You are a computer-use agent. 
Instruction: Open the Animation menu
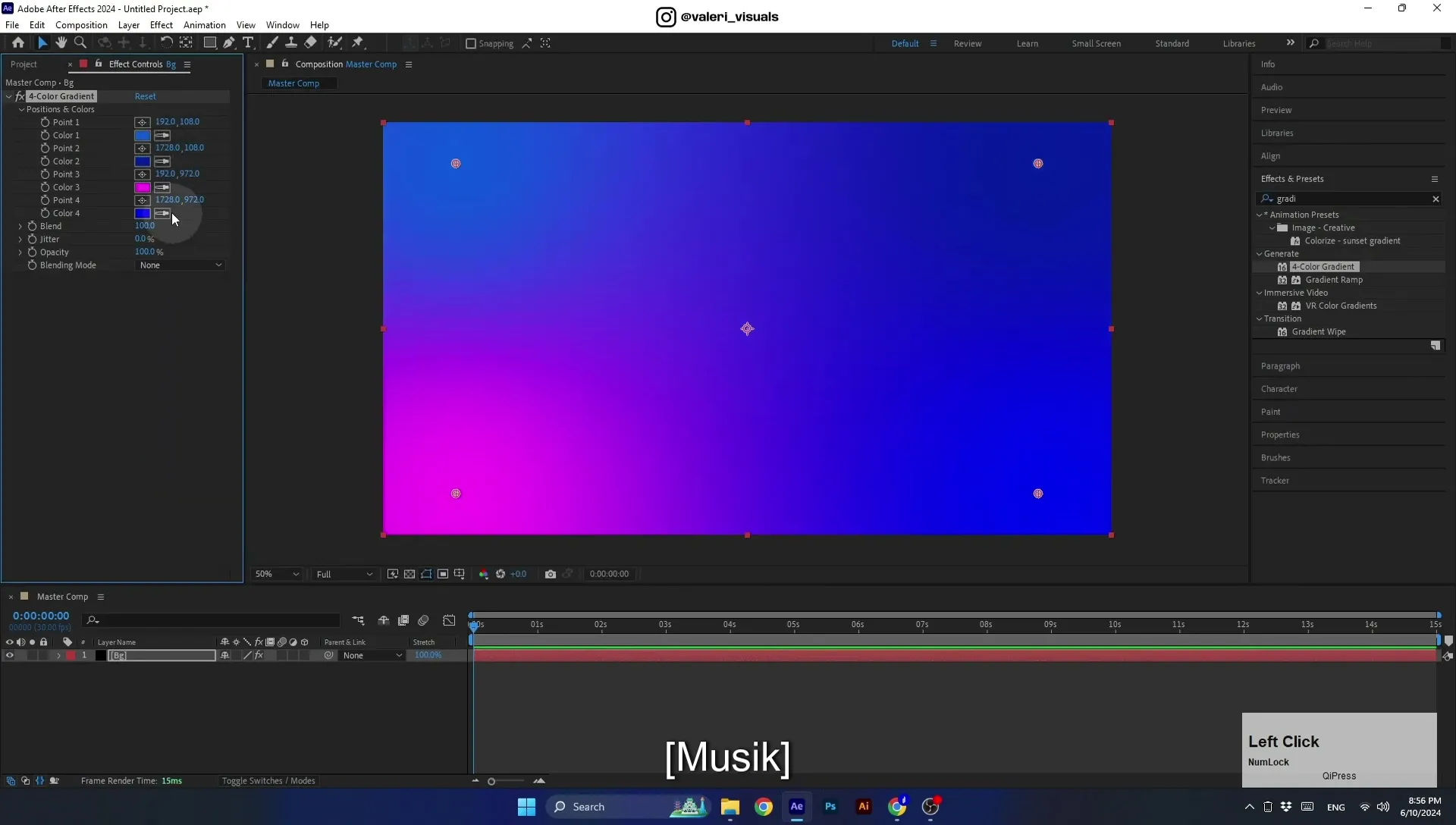[205, 25]
